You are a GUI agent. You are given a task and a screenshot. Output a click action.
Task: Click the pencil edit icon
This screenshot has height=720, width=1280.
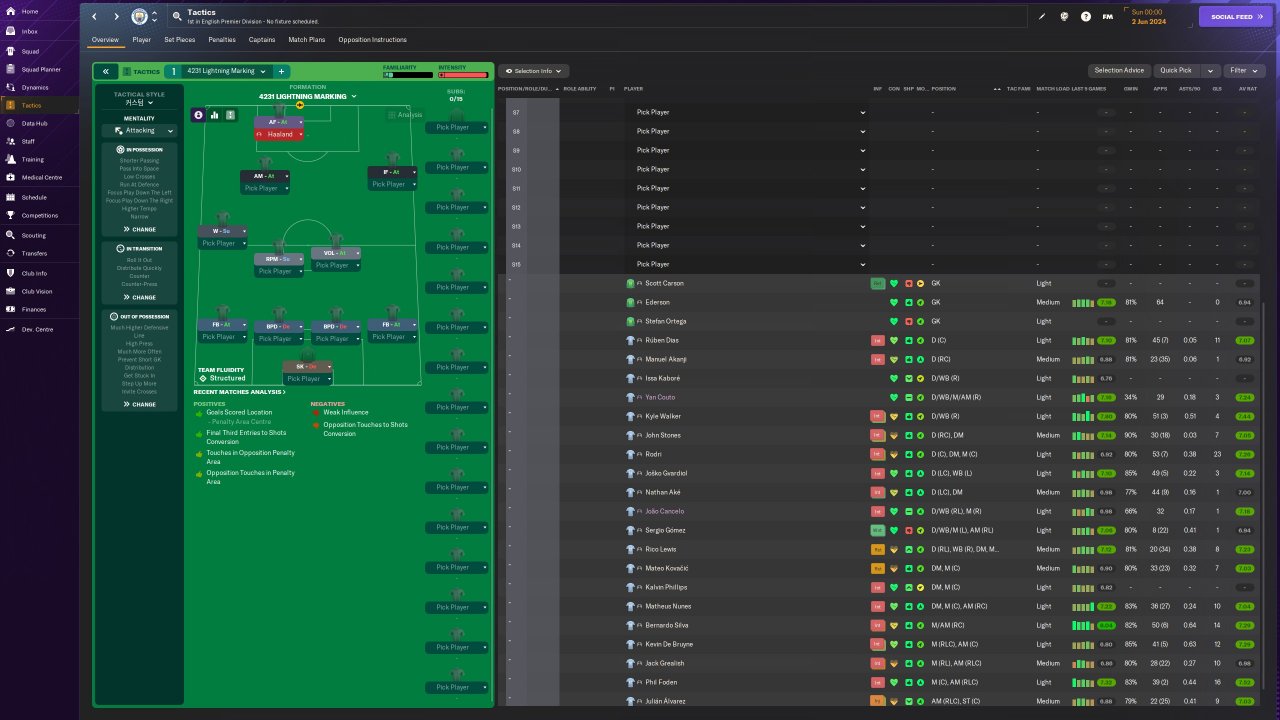coord(1041,17)
